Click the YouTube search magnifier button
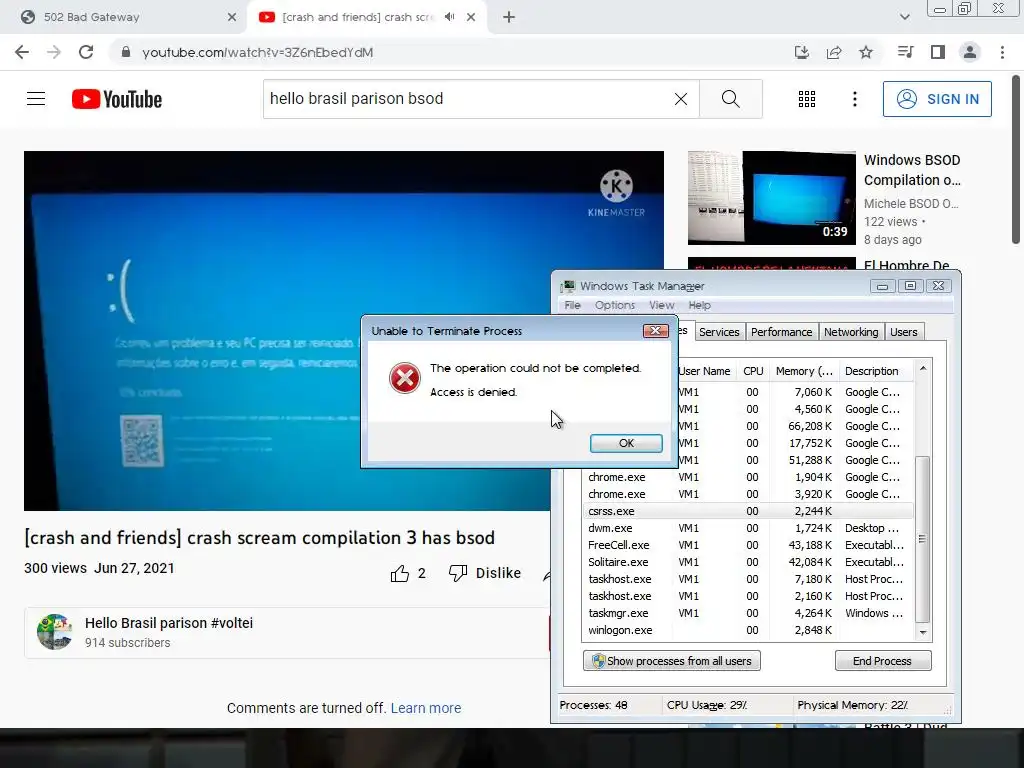 click(731, 99)
